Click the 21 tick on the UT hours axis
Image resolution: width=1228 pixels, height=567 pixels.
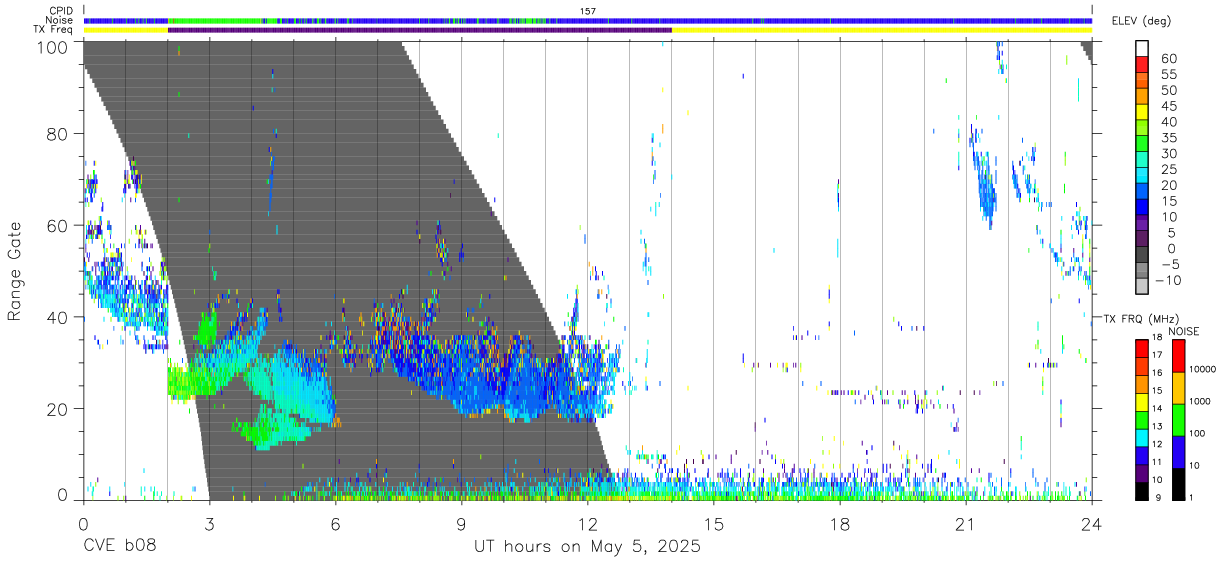point(966,523)
